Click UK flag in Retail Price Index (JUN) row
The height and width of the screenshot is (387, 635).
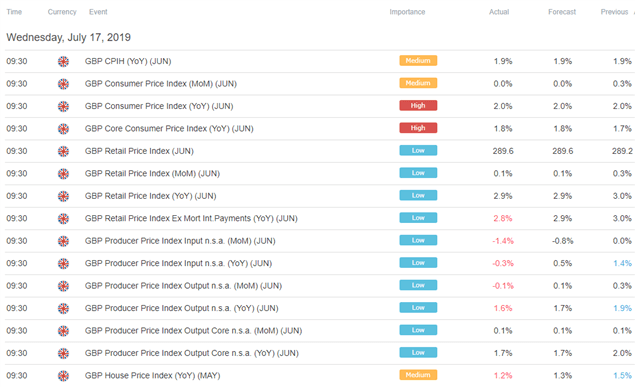[x=63, y=151]
